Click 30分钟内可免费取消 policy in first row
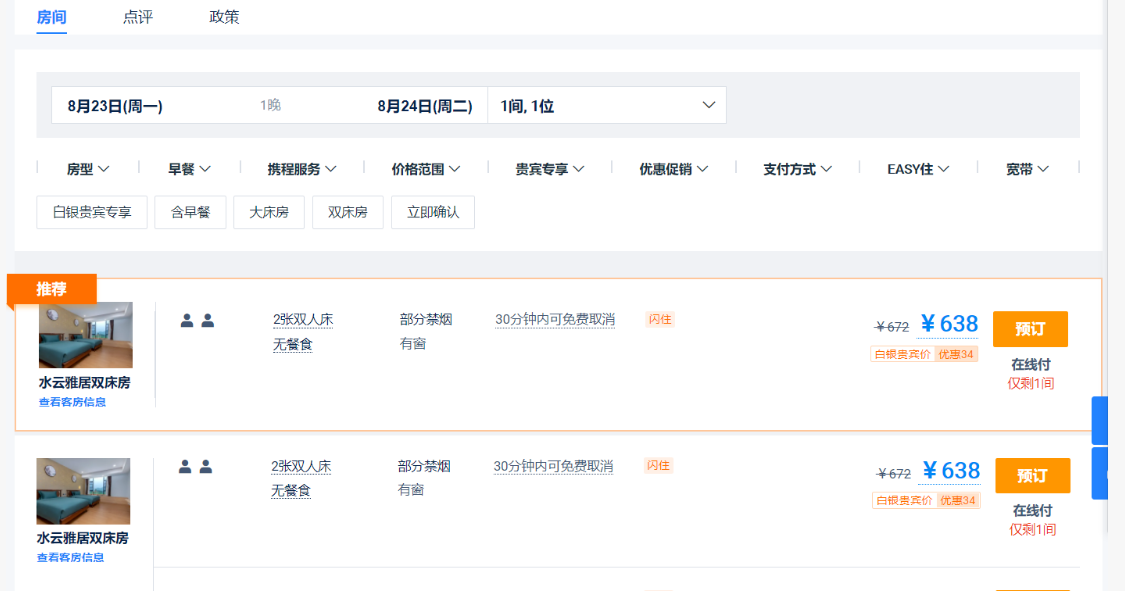This screenshot has width=1125, height=591. click(555, 320)
